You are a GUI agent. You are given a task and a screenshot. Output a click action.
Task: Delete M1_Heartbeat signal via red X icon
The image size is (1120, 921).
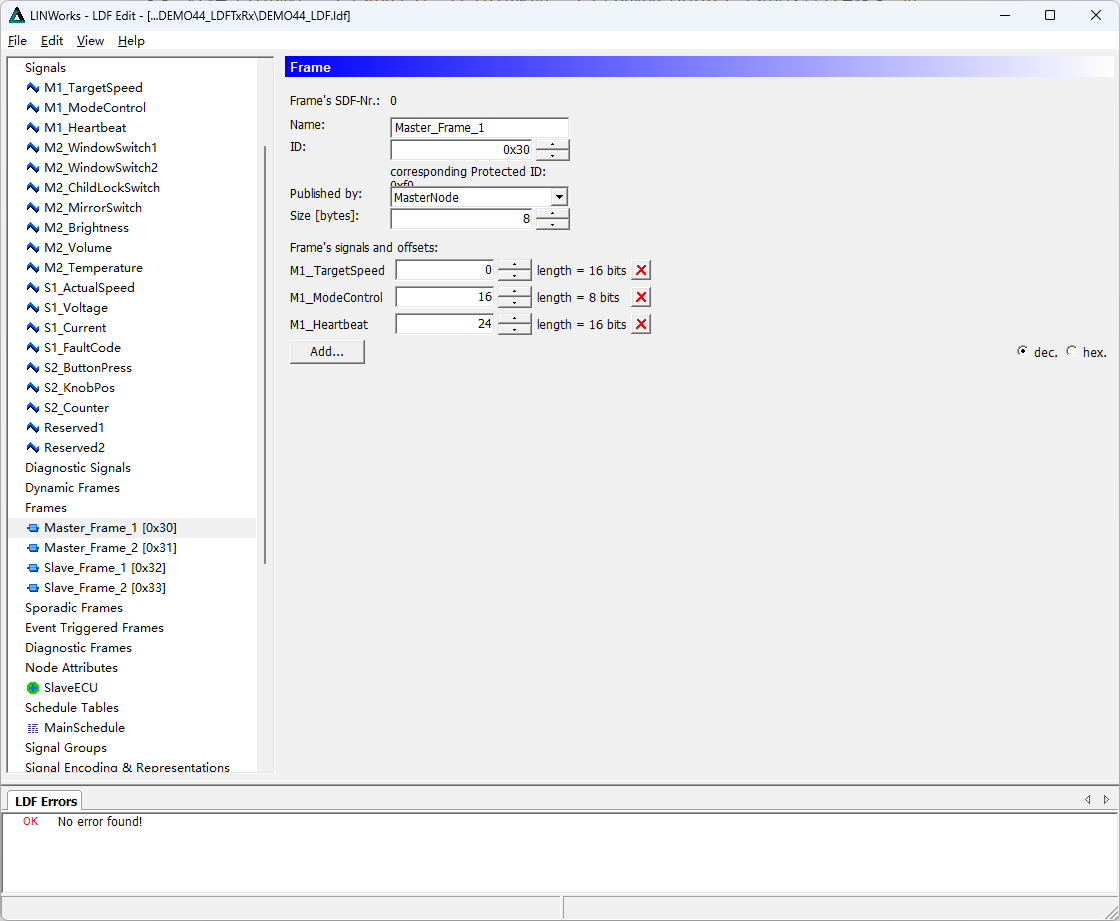click(641, 324)
